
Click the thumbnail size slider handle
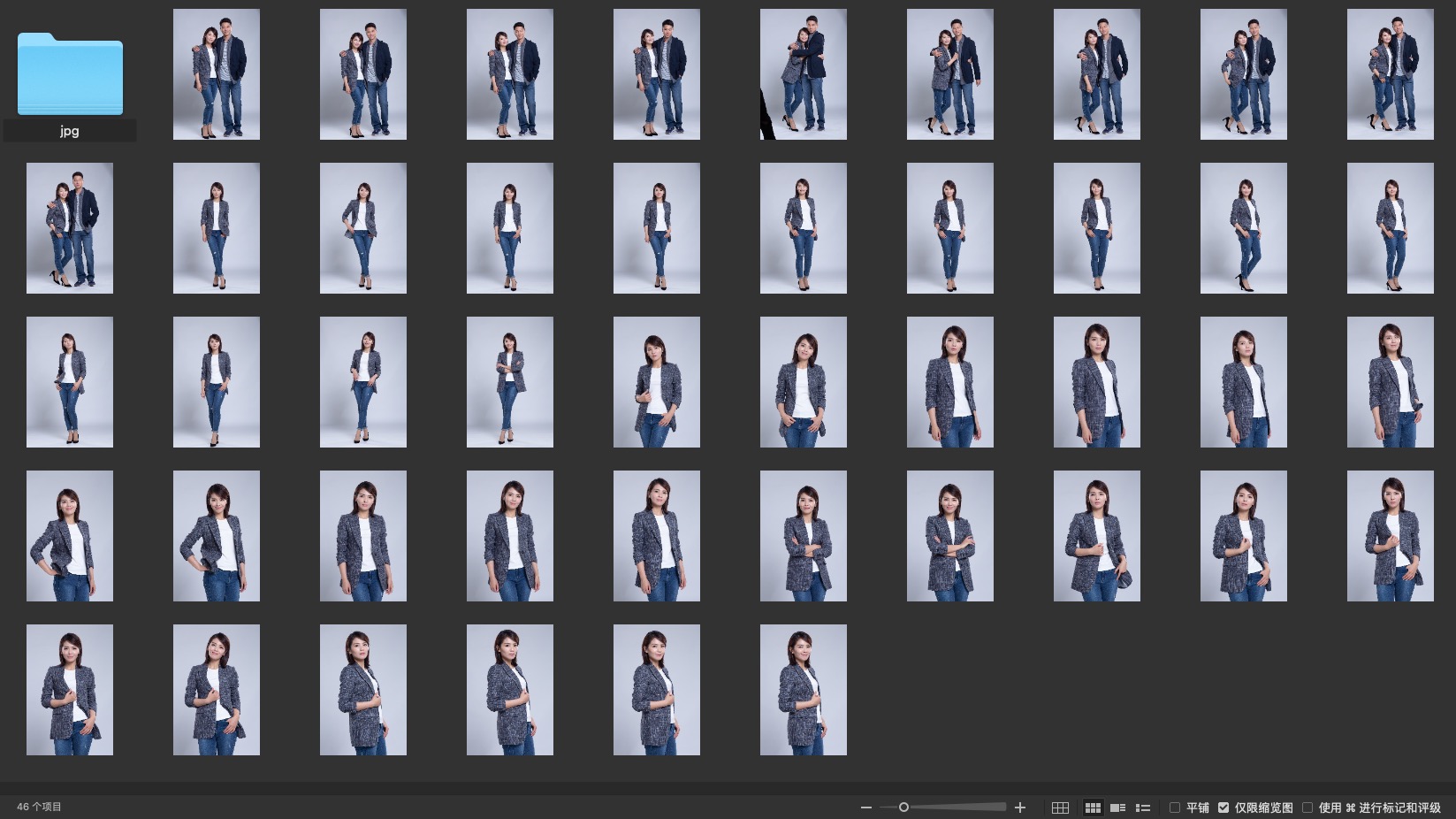[903, 808]
